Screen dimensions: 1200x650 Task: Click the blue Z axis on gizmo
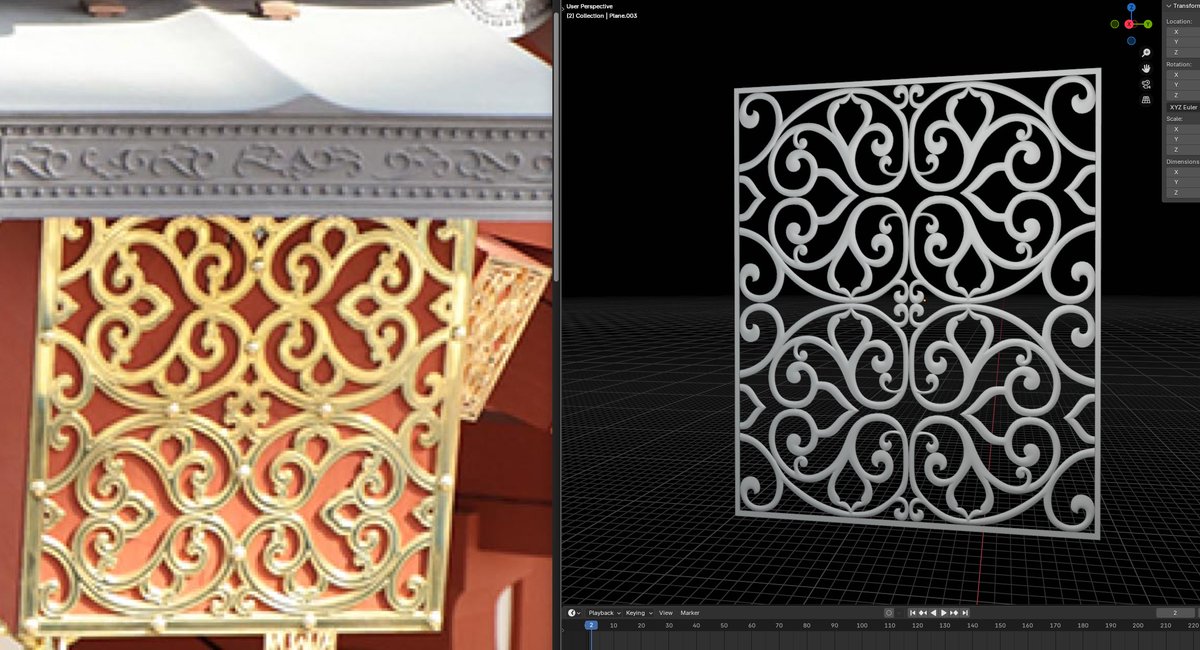[1131, 8]
